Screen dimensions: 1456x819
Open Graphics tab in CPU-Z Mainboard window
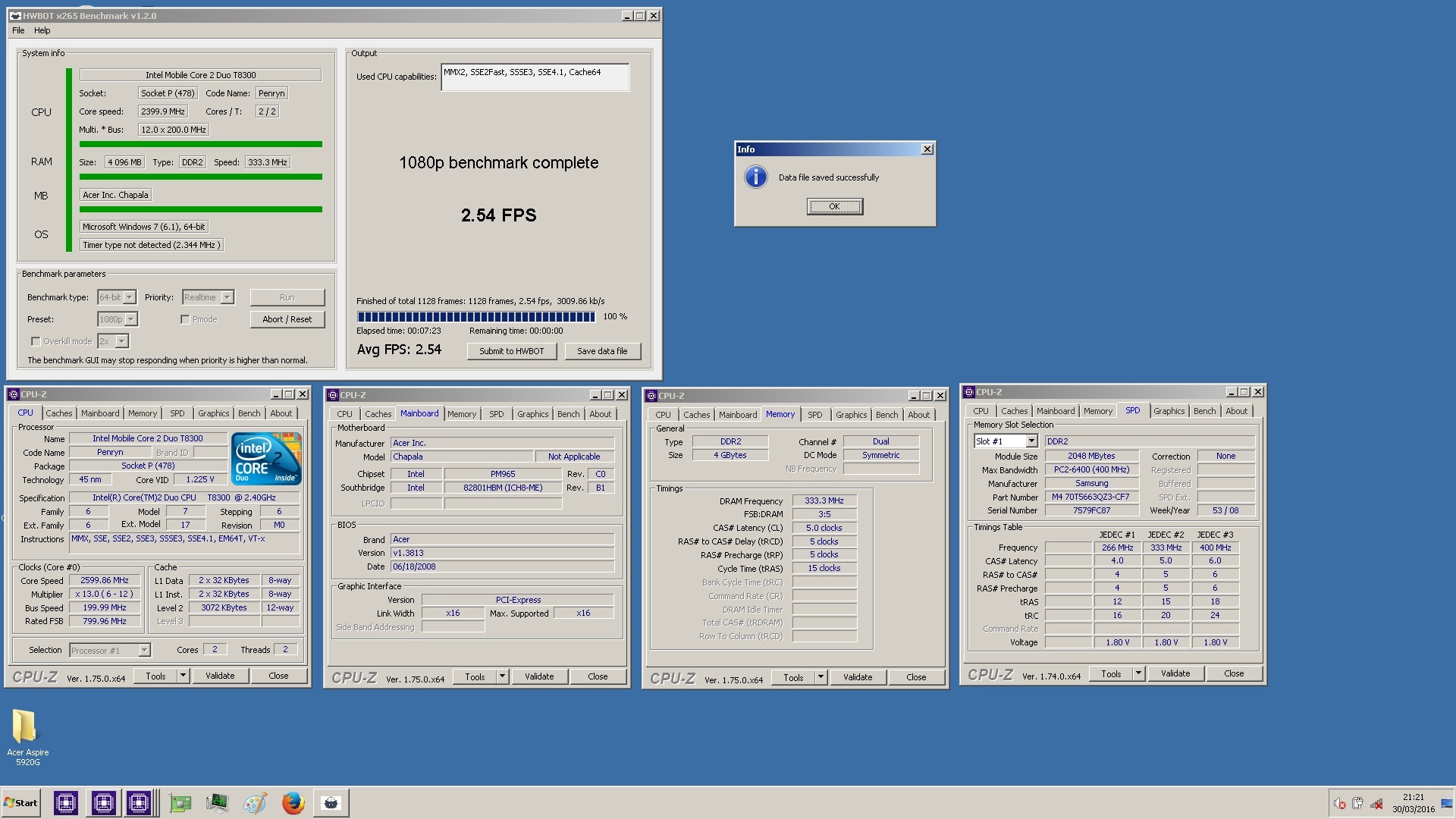coord(532,414)
